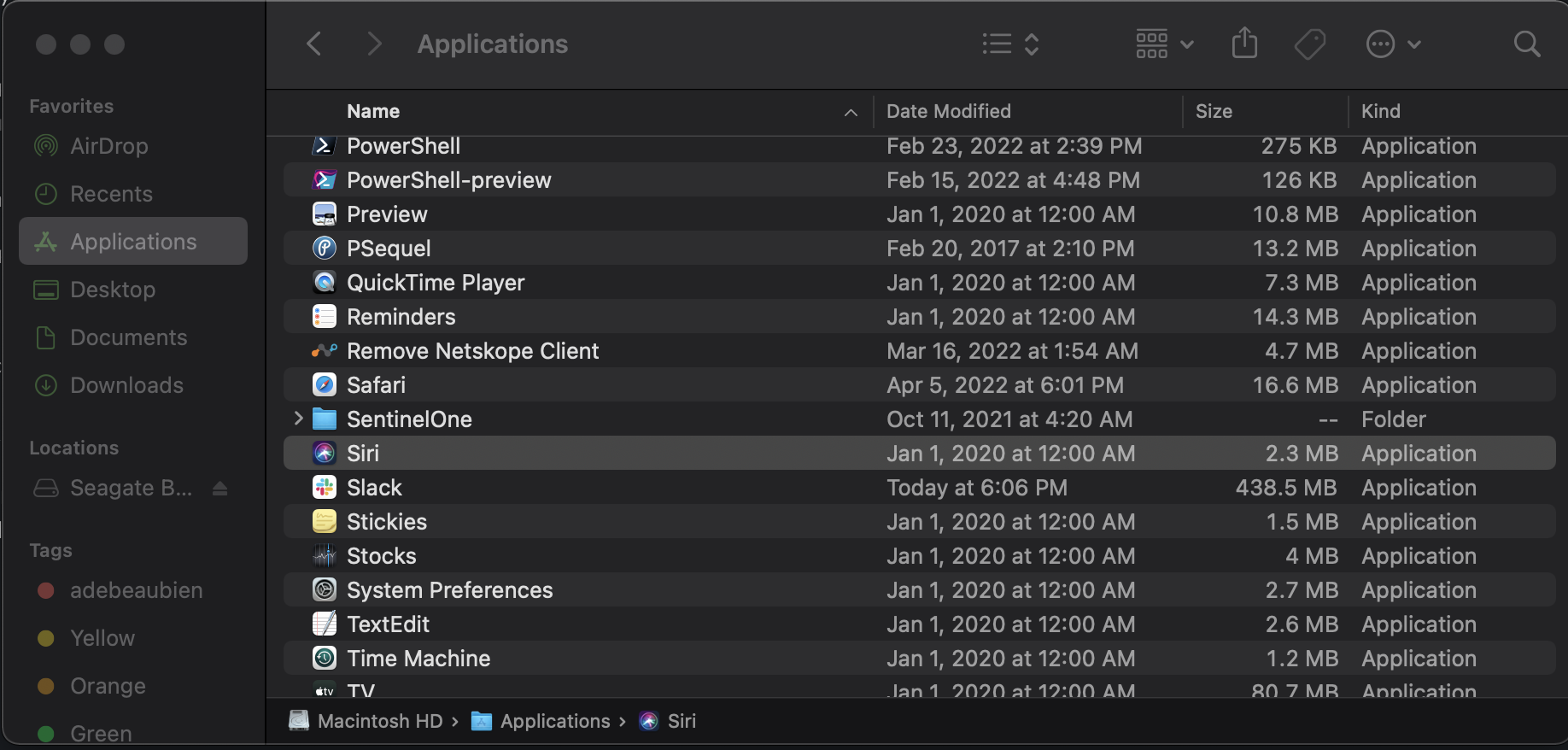Click the Edit Tags toolbar icon
The height and width of the screenshot is (750, 1568).
pos(1309,44)
